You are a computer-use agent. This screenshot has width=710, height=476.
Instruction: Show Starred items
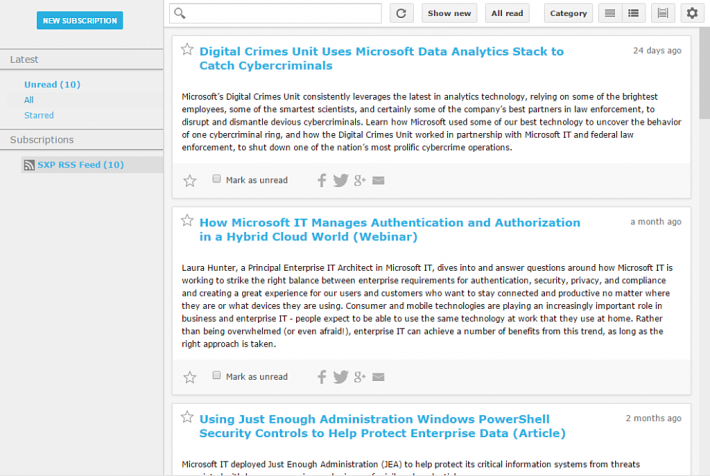coord(39,115)
